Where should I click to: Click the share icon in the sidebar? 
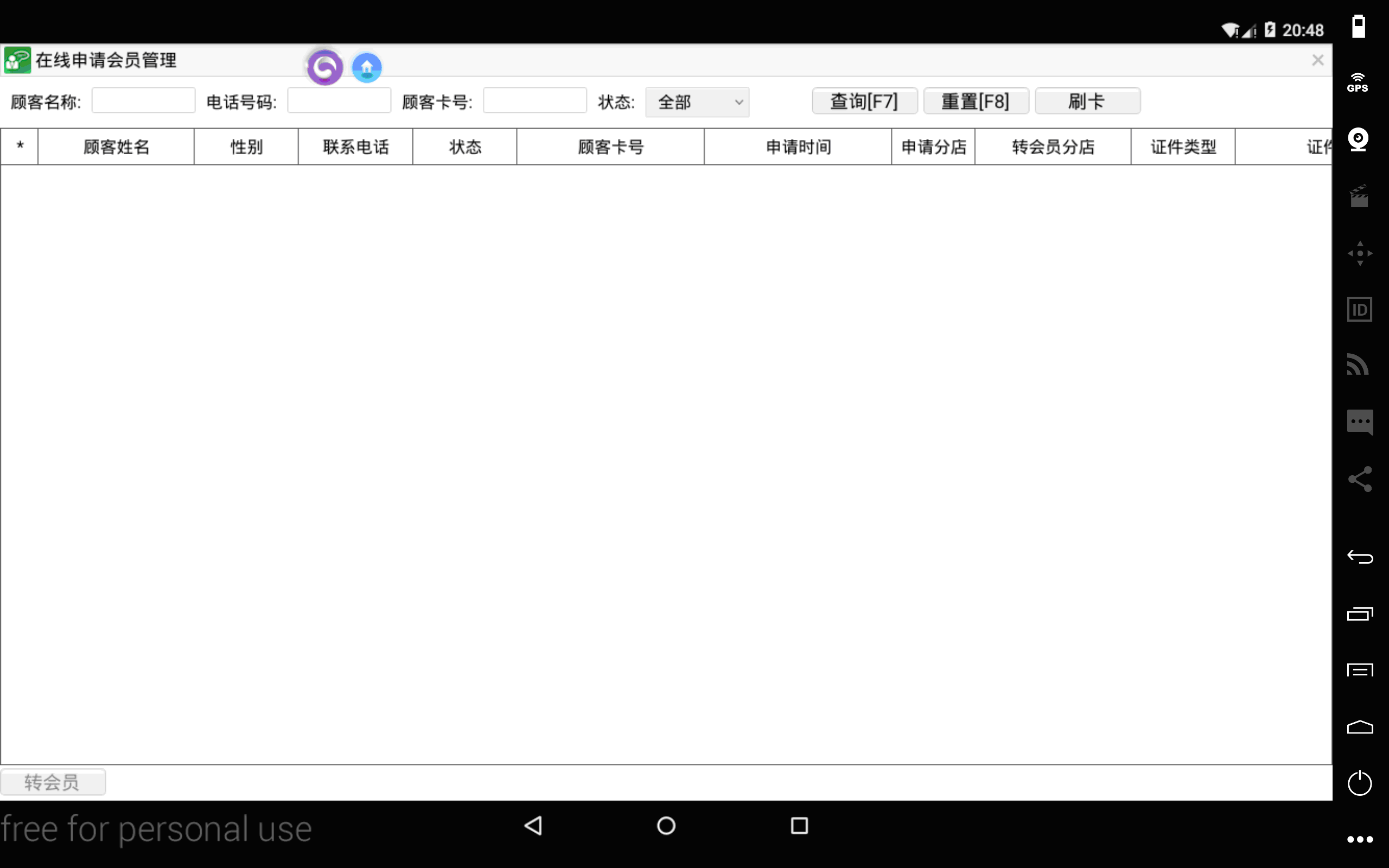coord(1360,480)
